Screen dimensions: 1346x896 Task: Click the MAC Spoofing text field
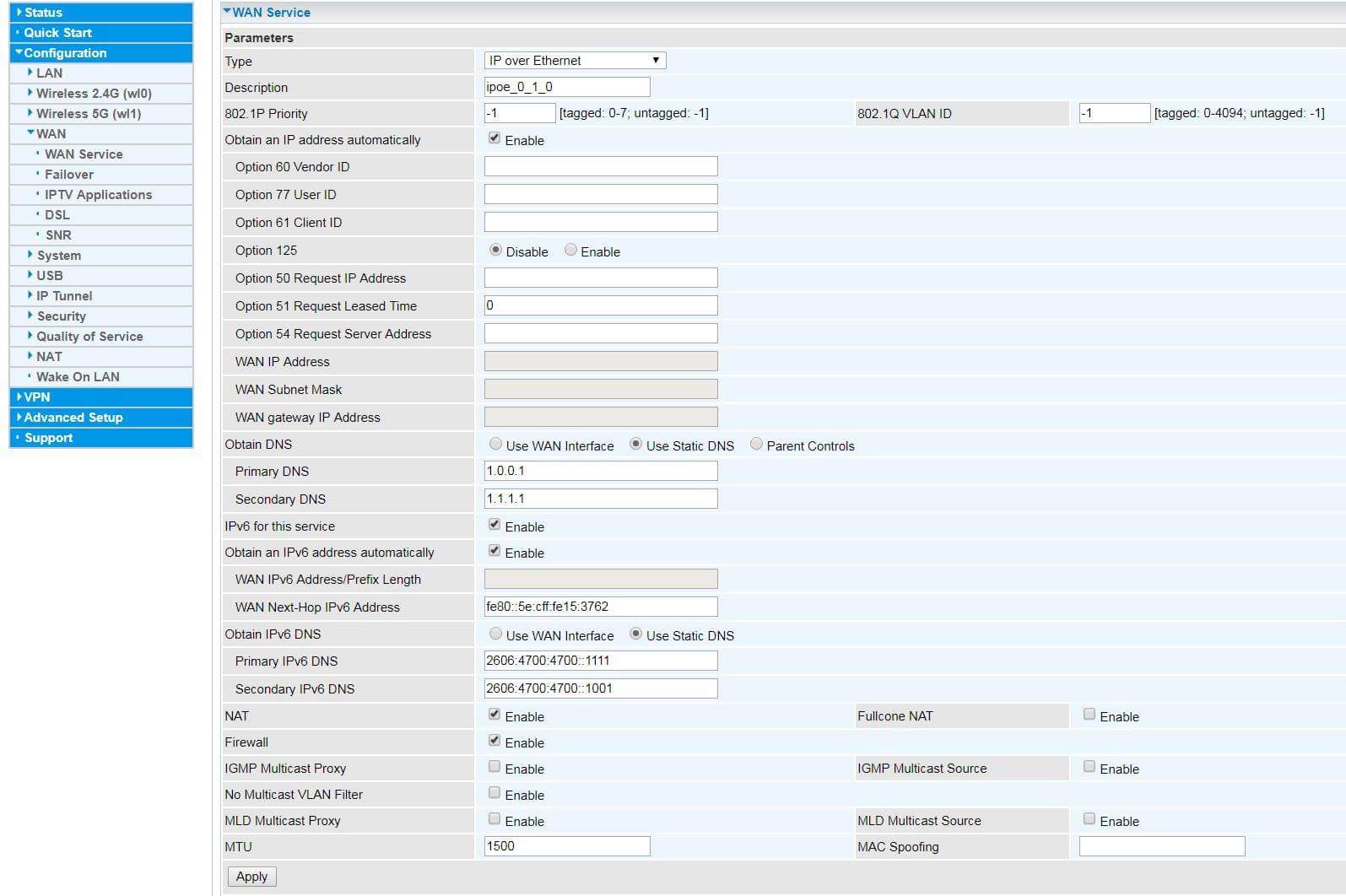click(x=1161, y=846)
